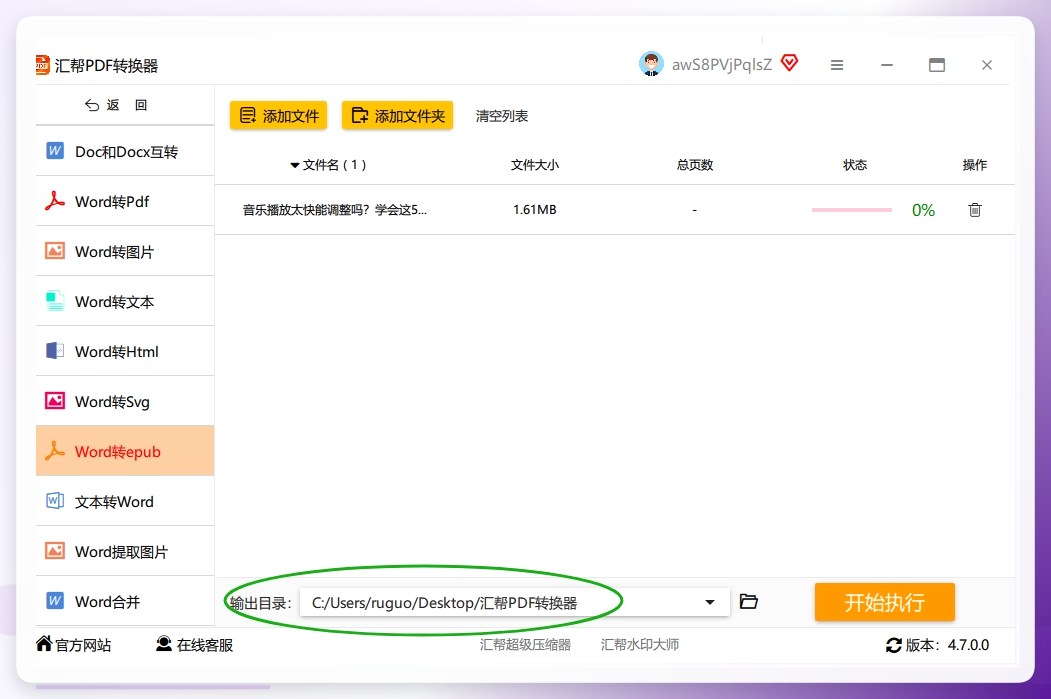
Task: Toggle the file name column sort arrow
Action: point(294,165)
